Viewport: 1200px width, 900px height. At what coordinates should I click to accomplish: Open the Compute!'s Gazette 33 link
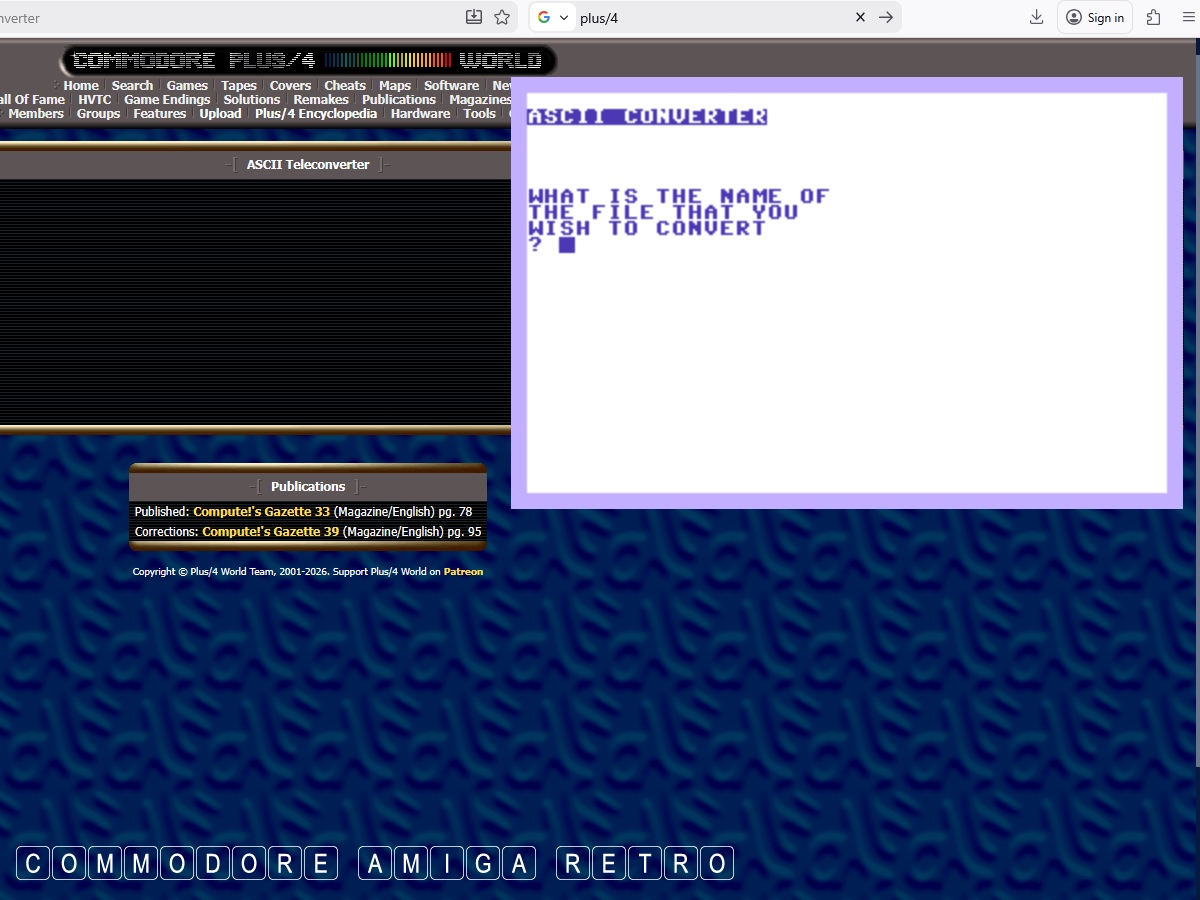point(261,512)
